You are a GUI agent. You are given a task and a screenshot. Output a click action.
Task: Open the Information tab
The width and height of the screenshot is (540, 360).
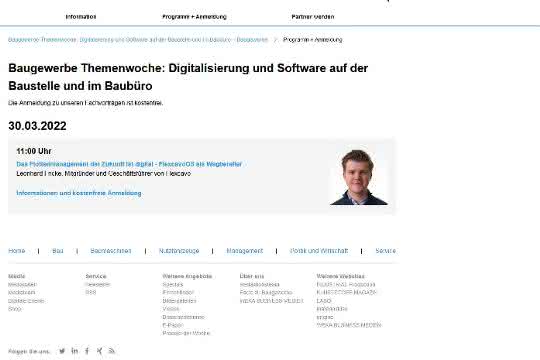point(81,17)
